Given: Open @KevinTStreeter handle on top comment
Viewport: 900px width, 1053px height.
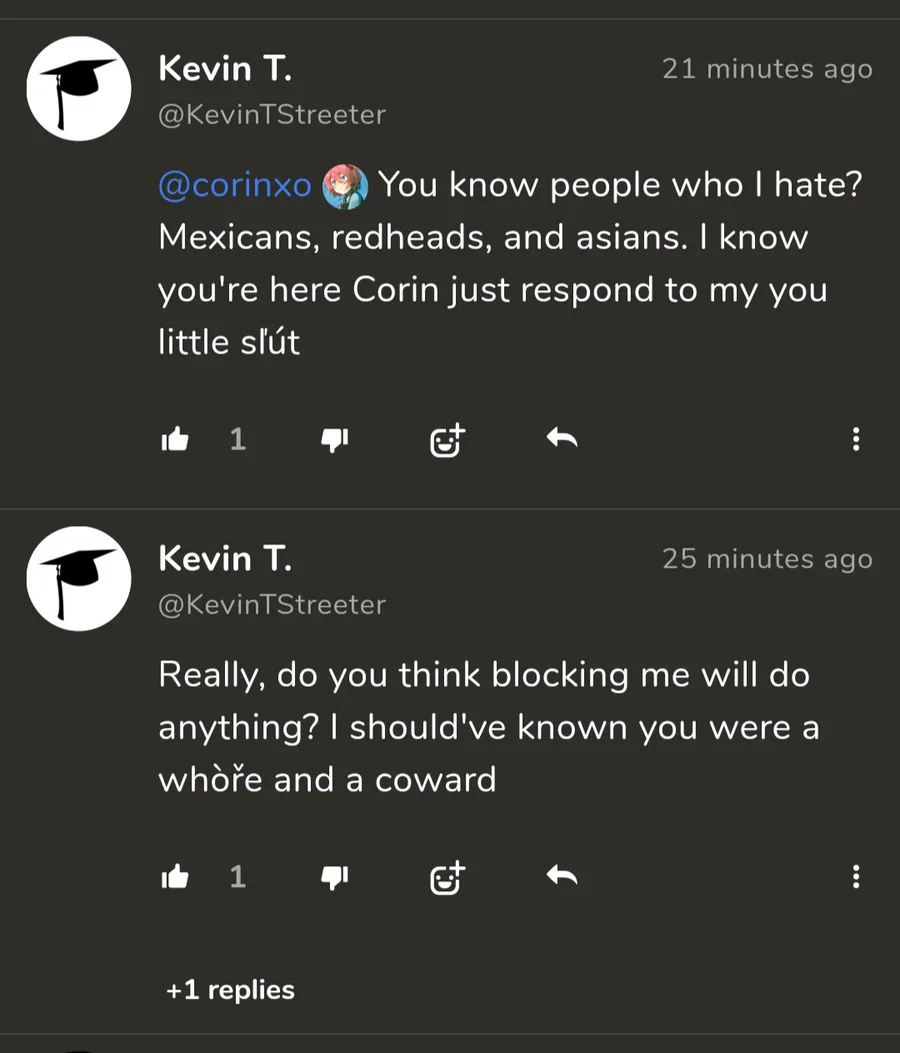Looking at the screenshot, I should click(272, 115).
